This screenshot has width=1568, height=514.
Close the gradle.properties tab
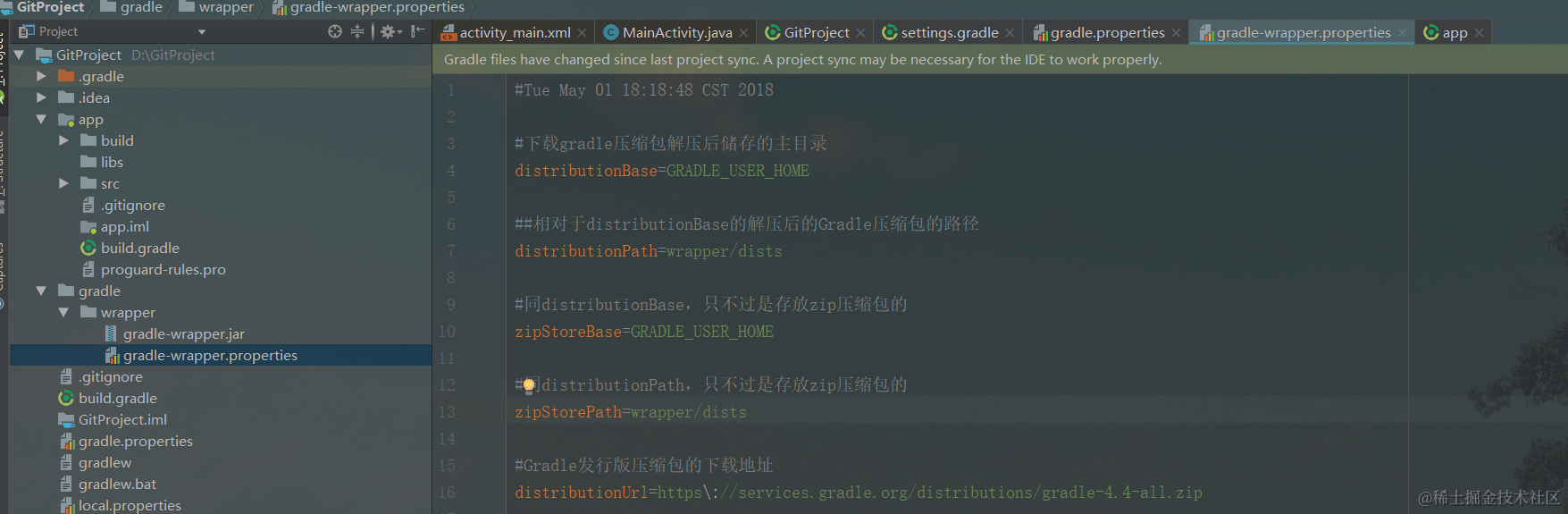tap(1176, 33)
